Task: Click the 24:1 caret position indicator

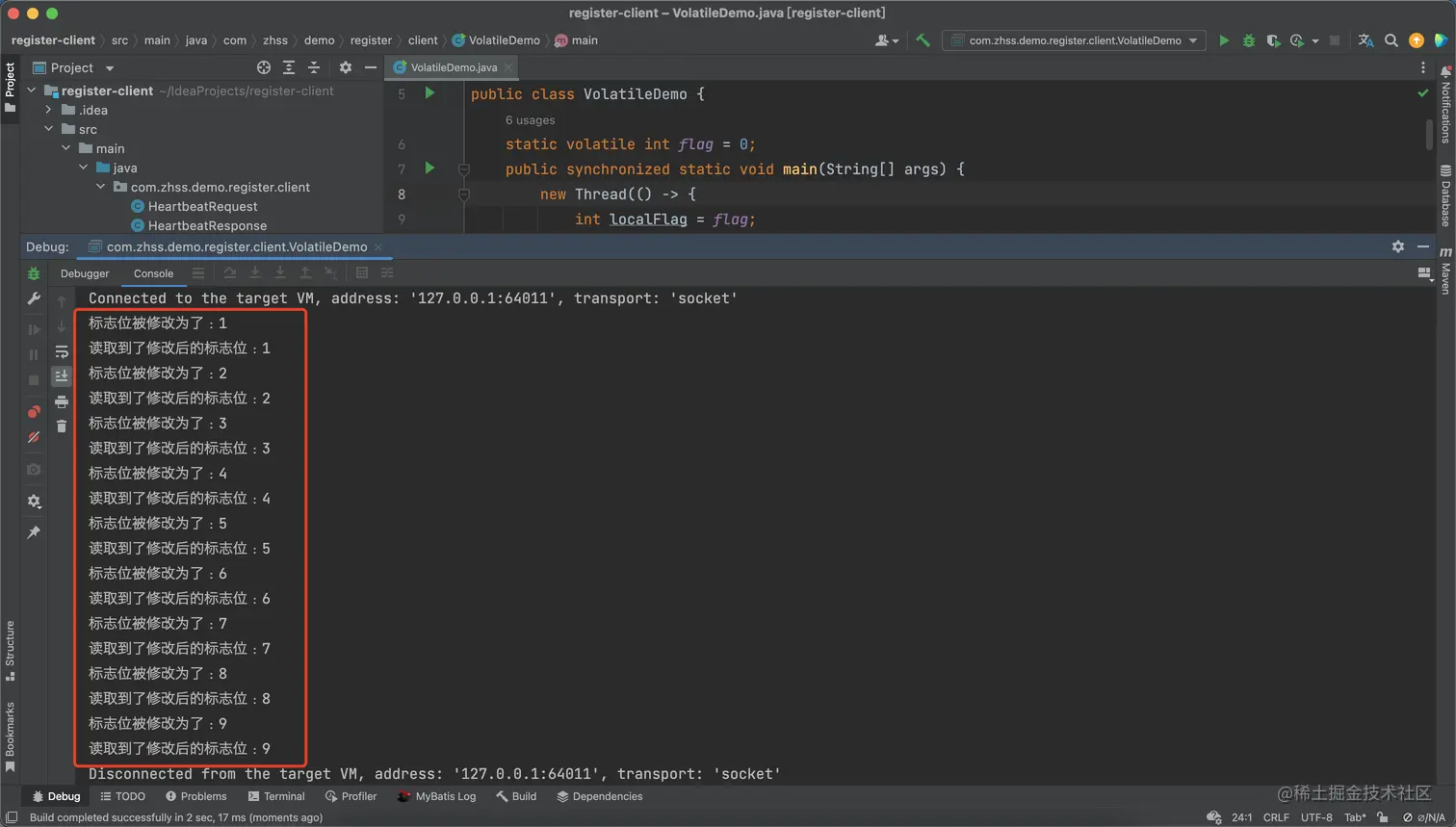Action: tap(1242, 817)
